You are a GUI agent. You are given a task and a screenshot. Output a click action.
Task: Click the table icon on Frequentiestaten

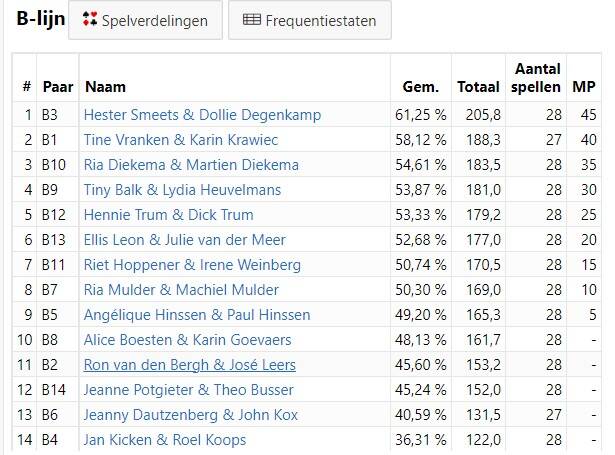tap(251, 19)
